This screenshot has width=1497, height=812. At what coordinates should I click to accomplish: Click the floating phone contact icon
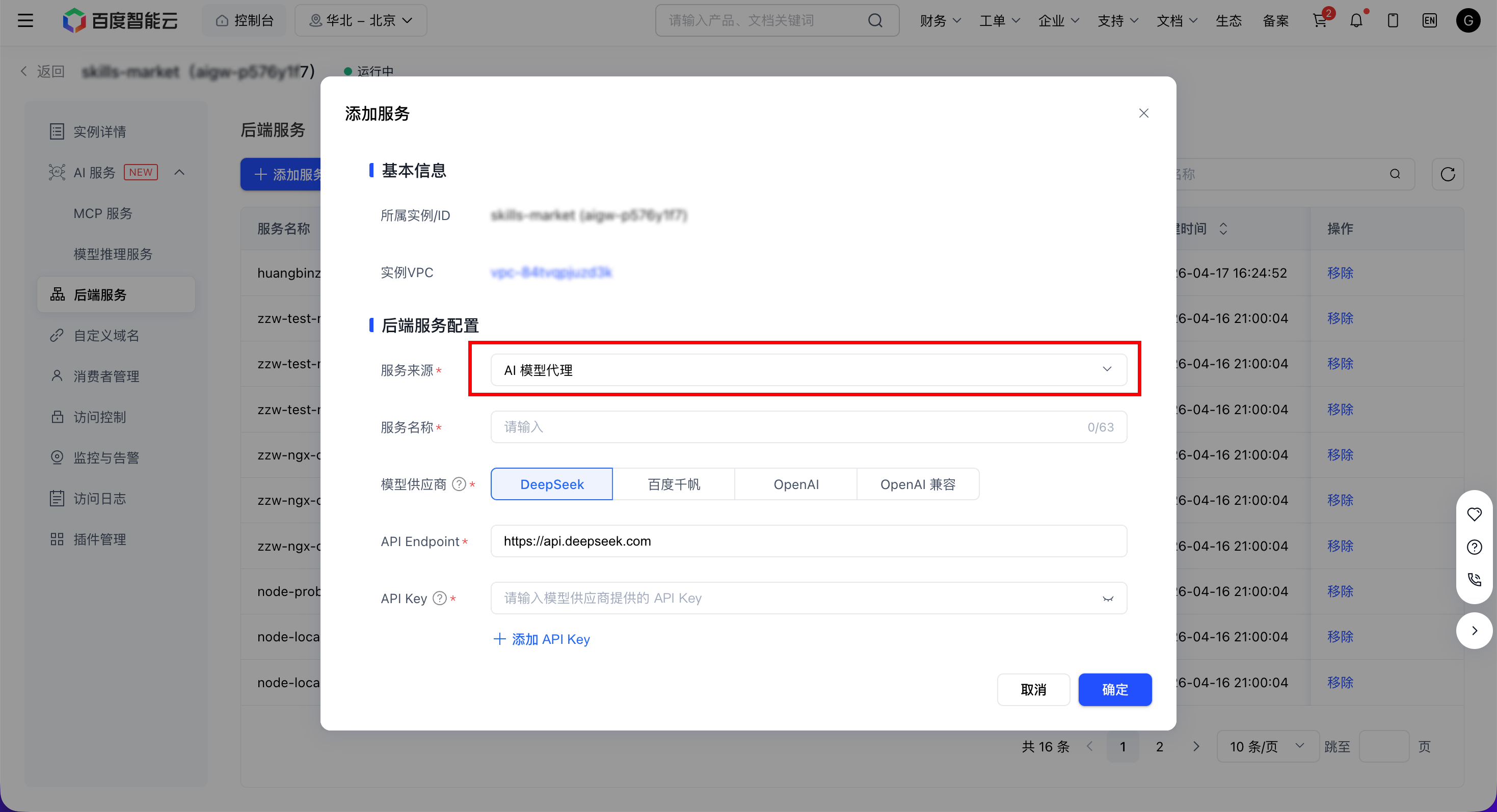point(1475,580)
